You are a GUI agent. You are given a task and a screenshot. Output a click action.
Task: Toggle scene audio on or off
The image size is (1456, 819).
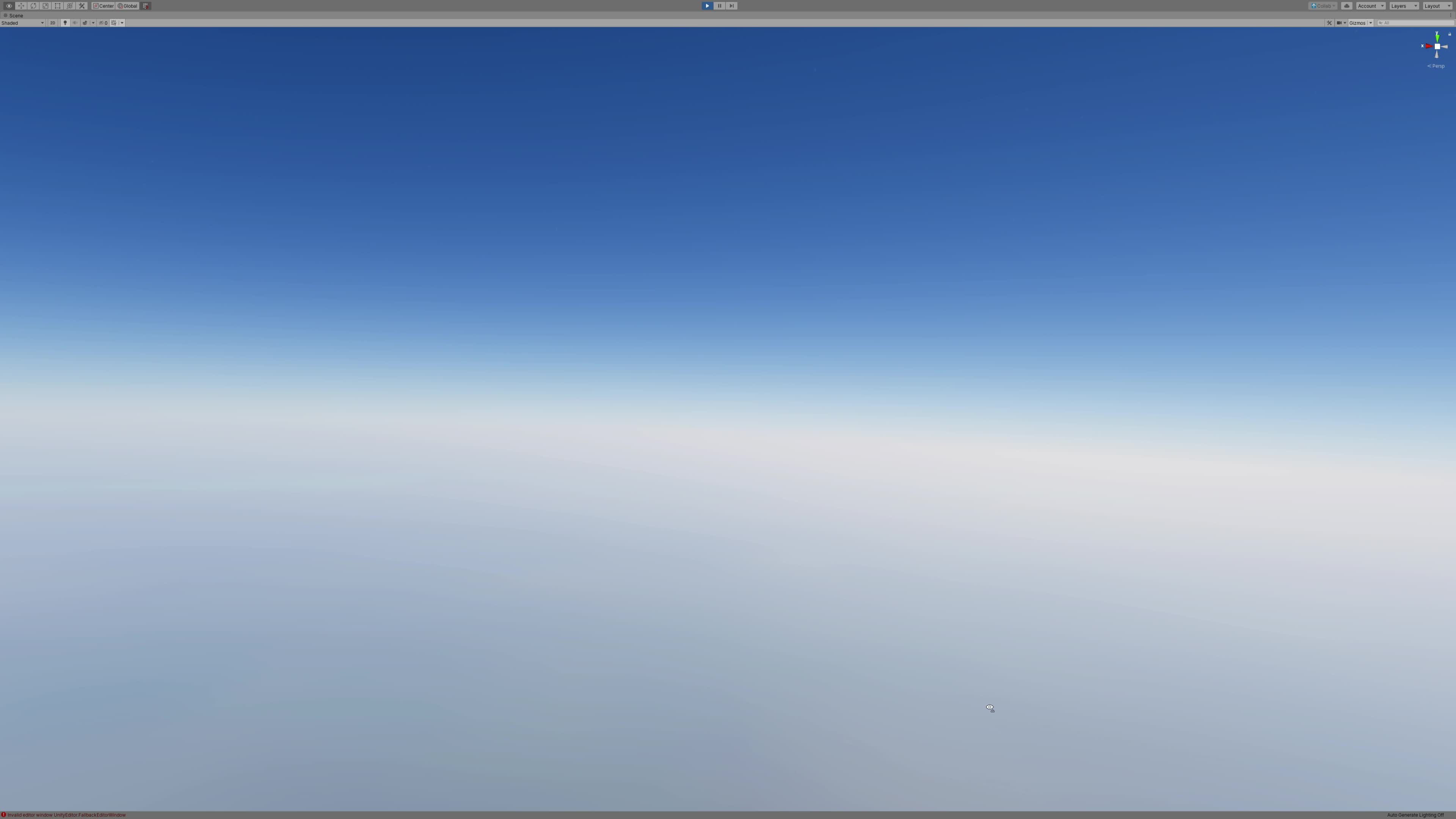click(x=75, y=23)
